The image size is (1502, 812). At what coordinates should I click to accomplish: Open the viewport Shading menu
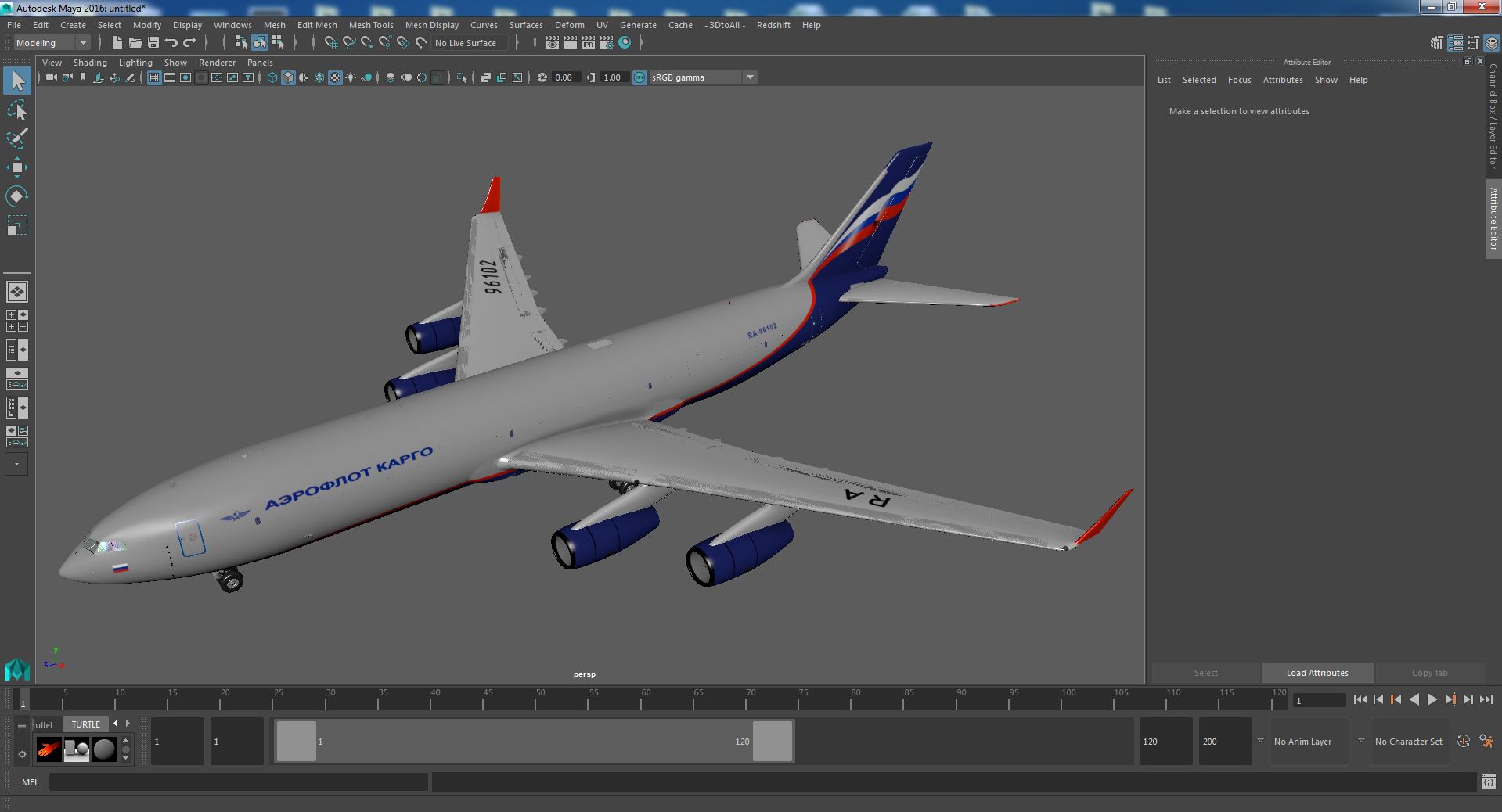click(x=90, y=63)
